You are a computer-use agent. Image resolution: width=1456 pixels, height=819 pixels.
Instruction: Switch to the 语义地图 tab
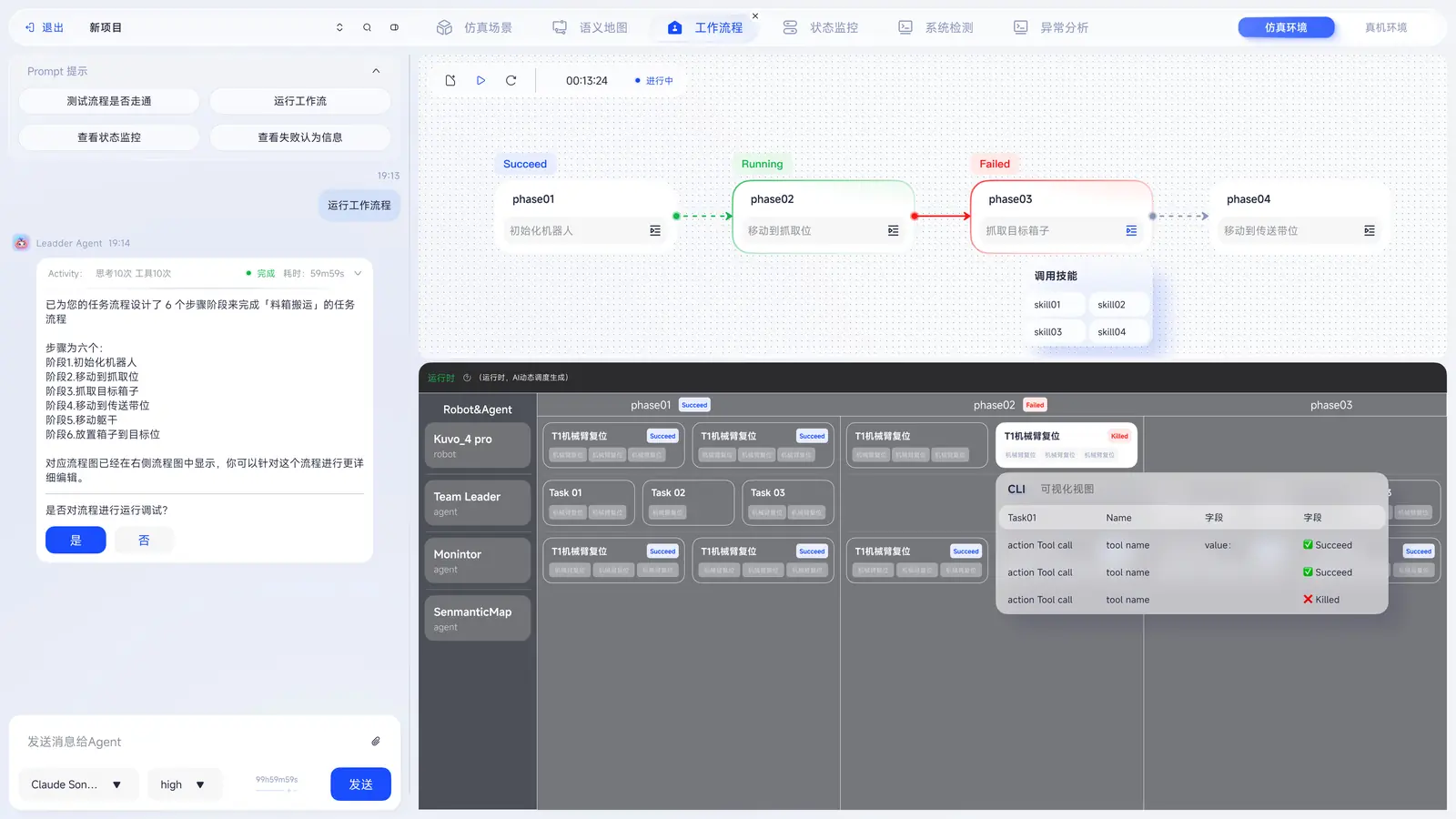(590, 27)
